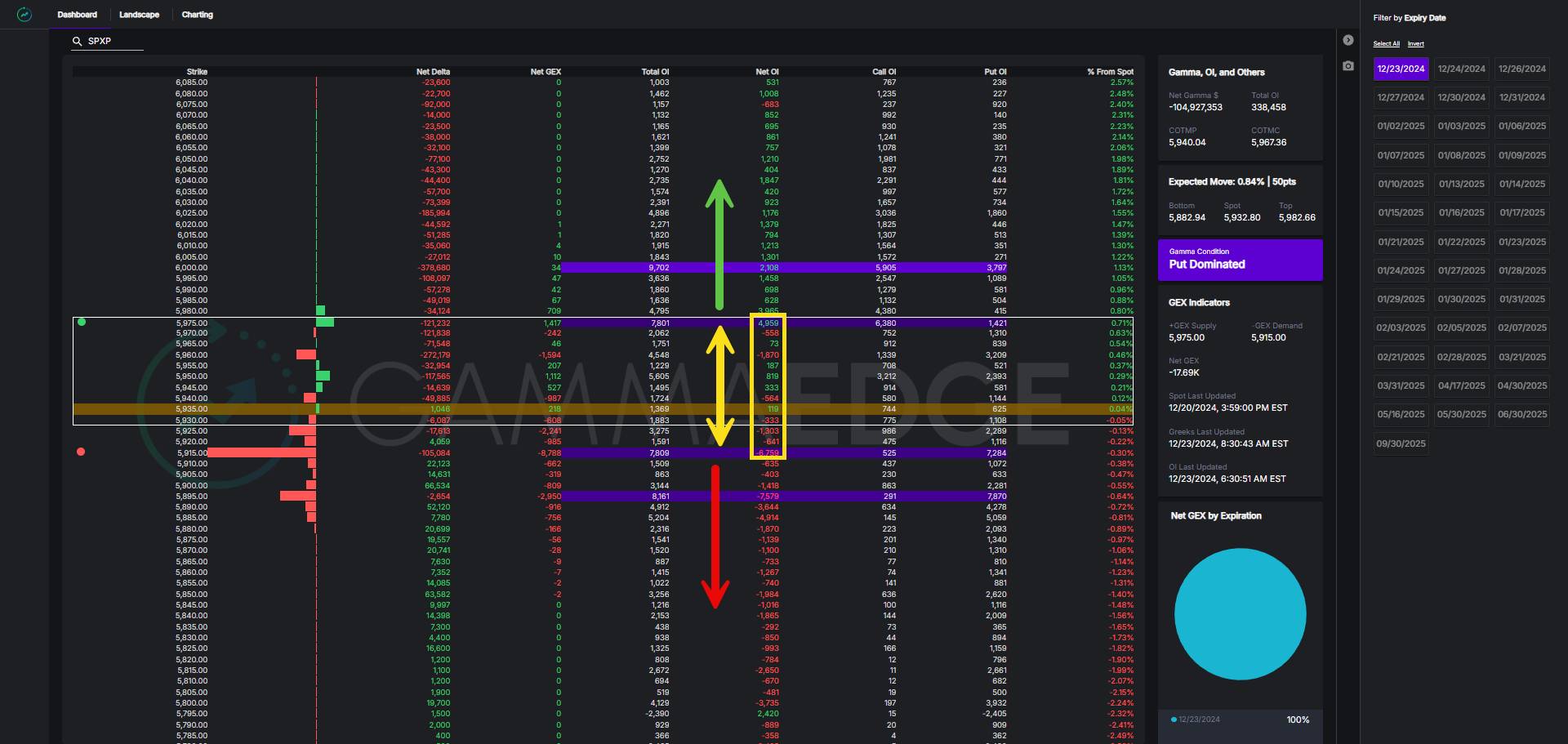Deselect the 12/23/2024 expiry date
The image size is (1568, 744).
click(1401, 69)
